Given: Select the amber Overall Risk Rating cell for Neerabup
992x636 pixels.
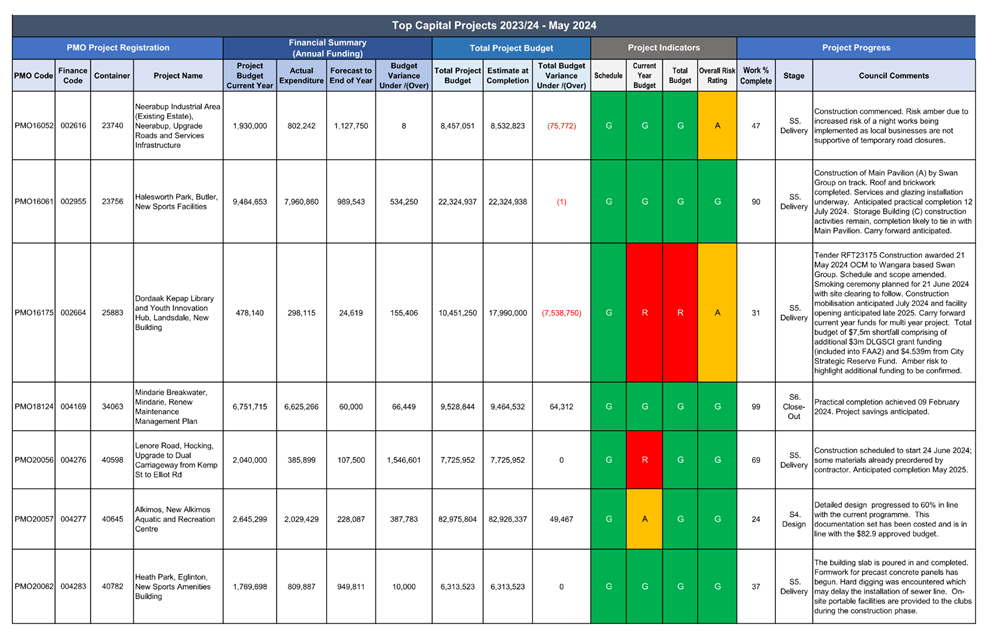Looking at the screenshot, I should tap(717, 126).
